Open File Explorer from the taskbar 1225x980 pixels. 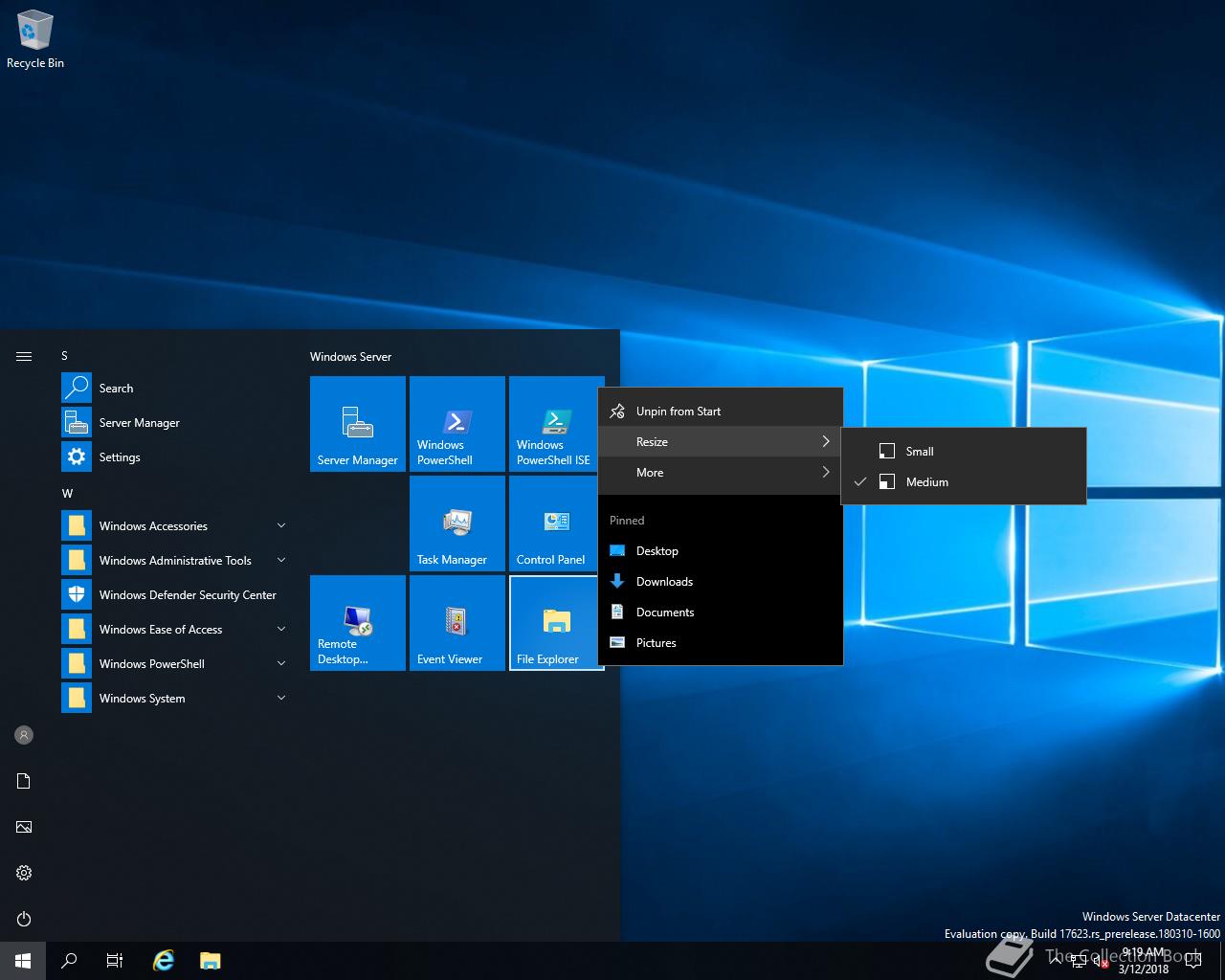coord(210,961)
